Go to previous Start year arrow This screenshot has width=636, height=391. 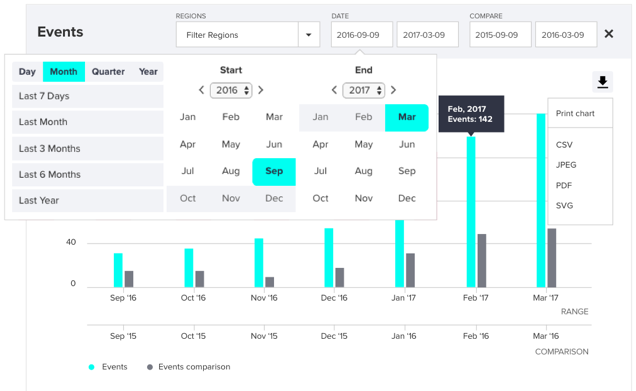[x=202, y=90]
